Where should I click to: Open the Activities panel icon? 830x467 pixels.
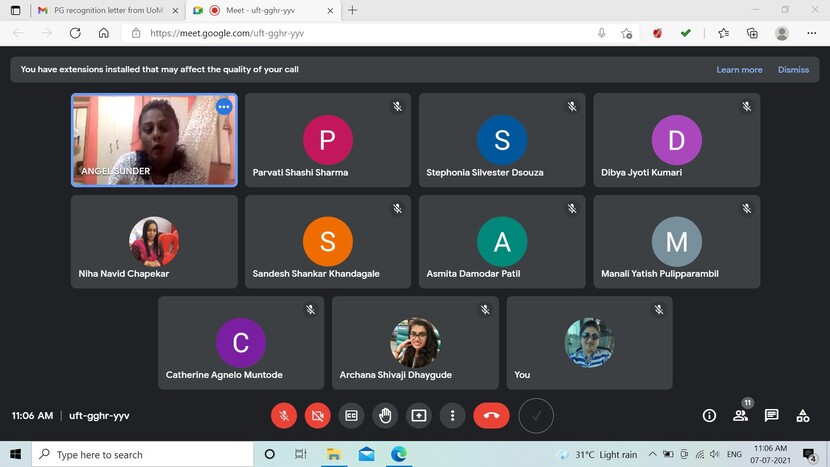point(802,415)
